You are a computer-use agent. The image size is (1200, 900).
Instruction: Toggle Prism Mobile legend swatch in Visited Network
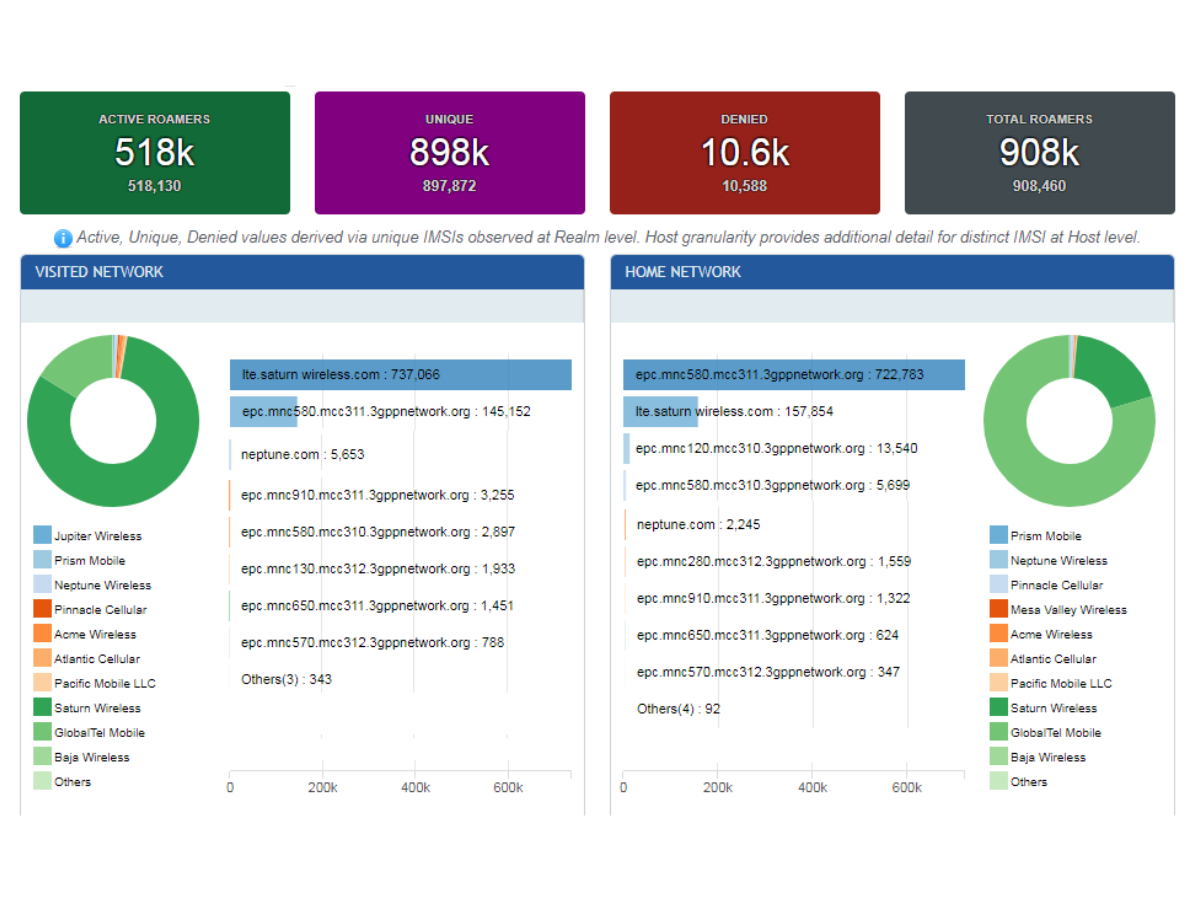(x=42, y=560)
